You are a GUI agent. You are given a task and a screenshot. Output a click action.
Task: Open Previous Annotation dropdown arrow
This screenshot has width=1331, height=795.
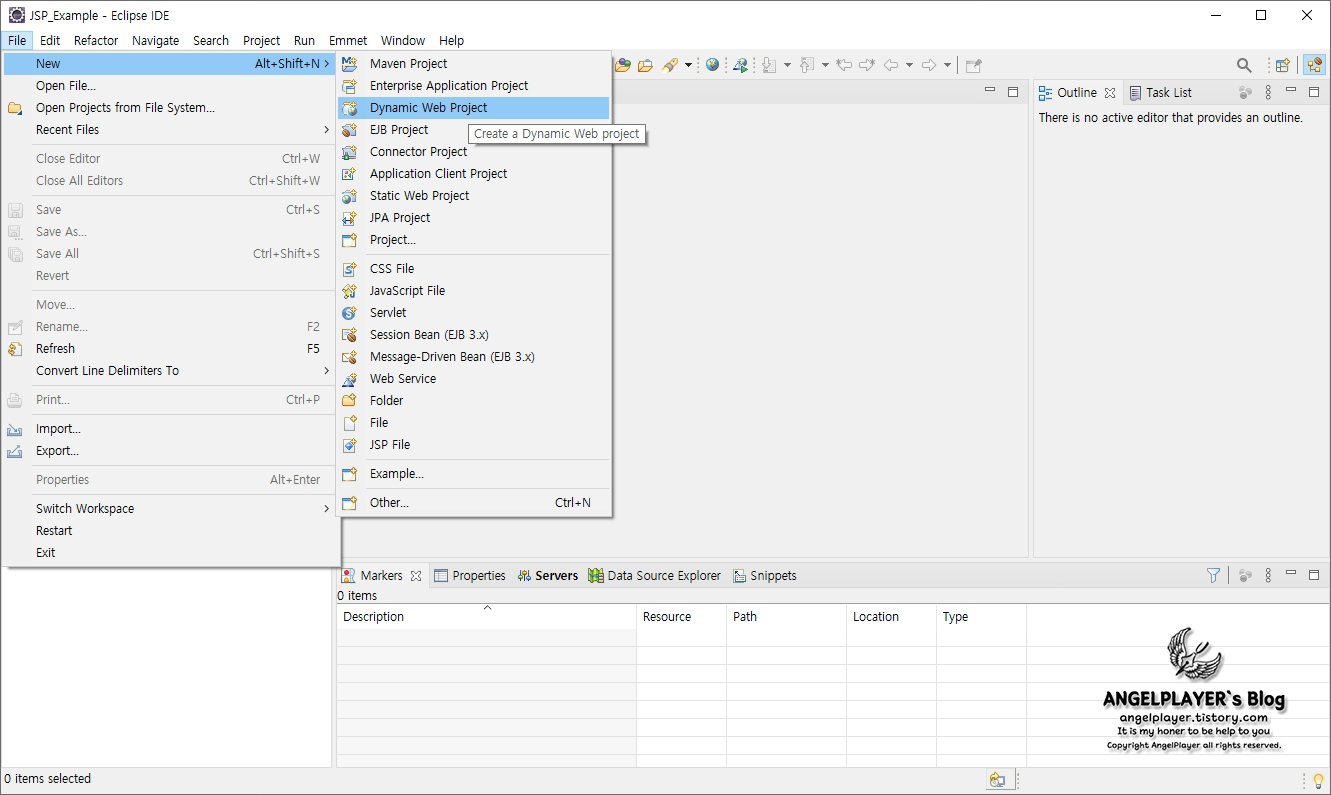click(x=825, y=65)
